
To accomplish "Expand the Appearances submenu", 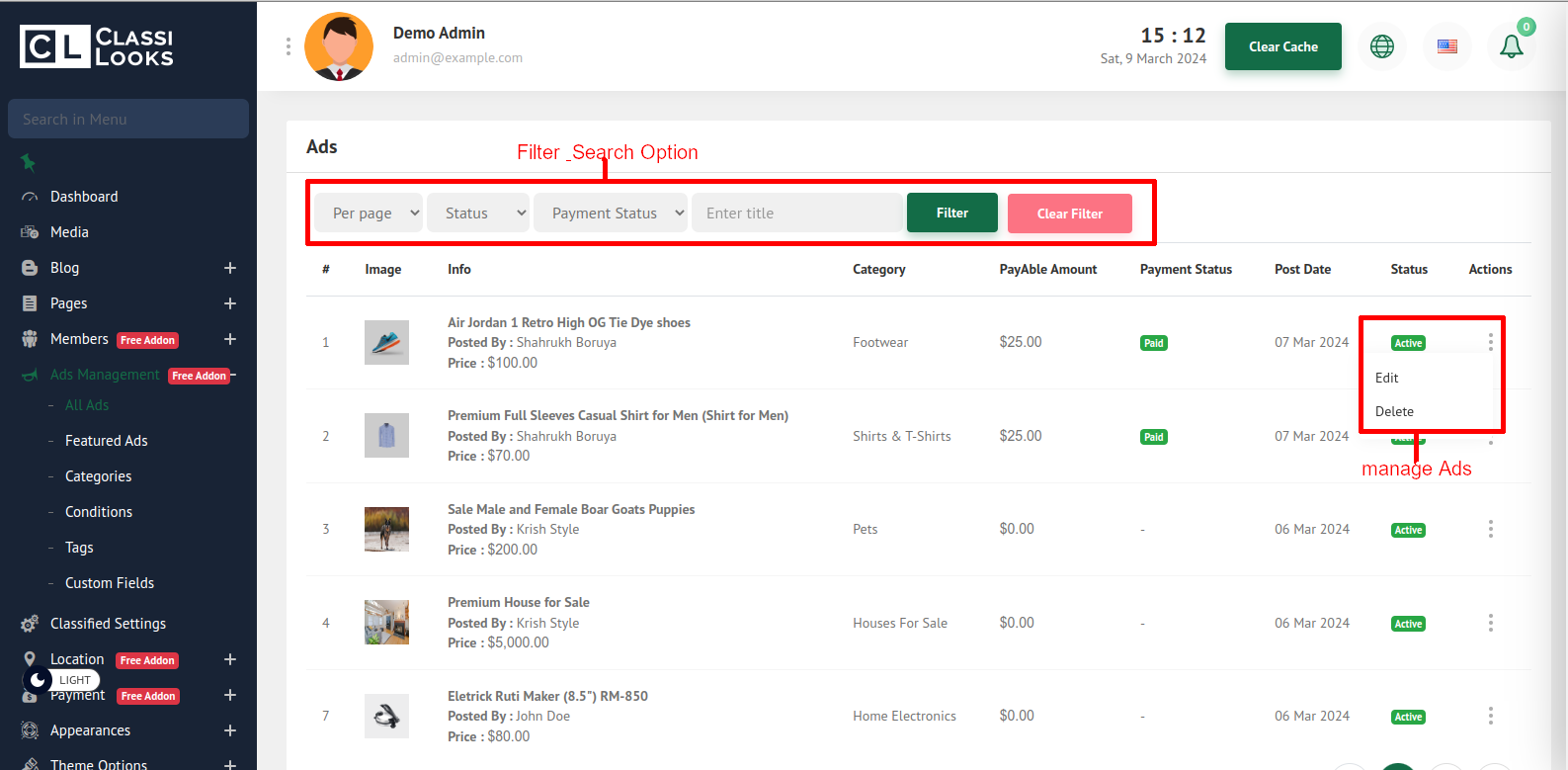I will point(230,730).
